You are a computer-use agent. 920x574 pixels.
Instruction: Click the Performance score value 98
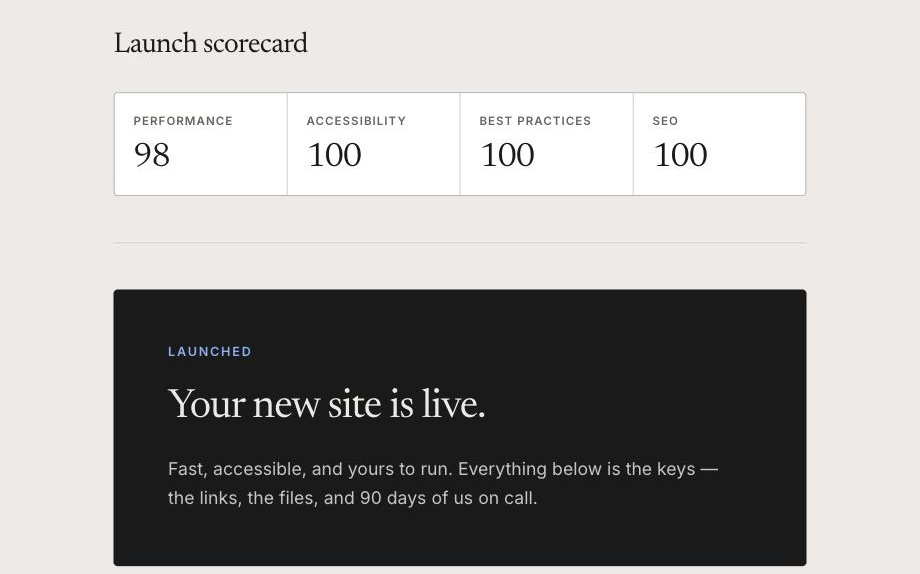(152, 155)
